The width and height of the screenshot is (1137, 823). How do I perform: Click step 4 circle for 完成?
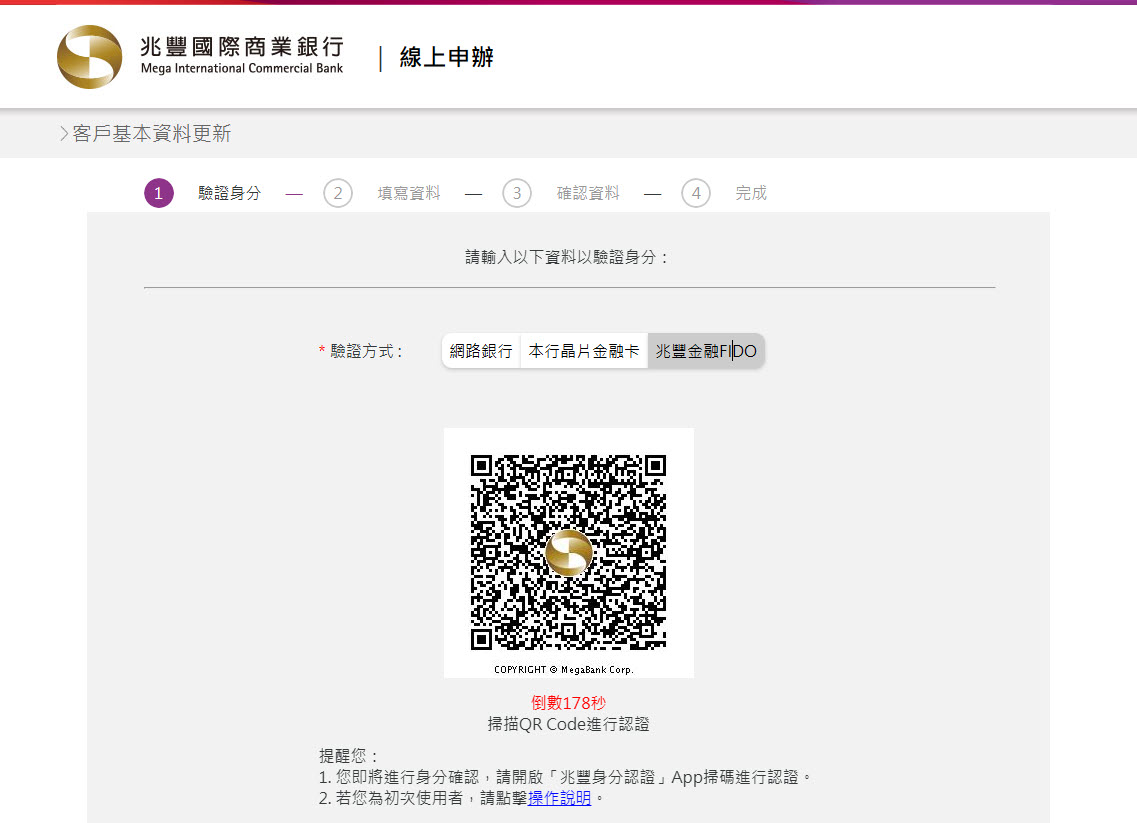(x=696, y=193)
